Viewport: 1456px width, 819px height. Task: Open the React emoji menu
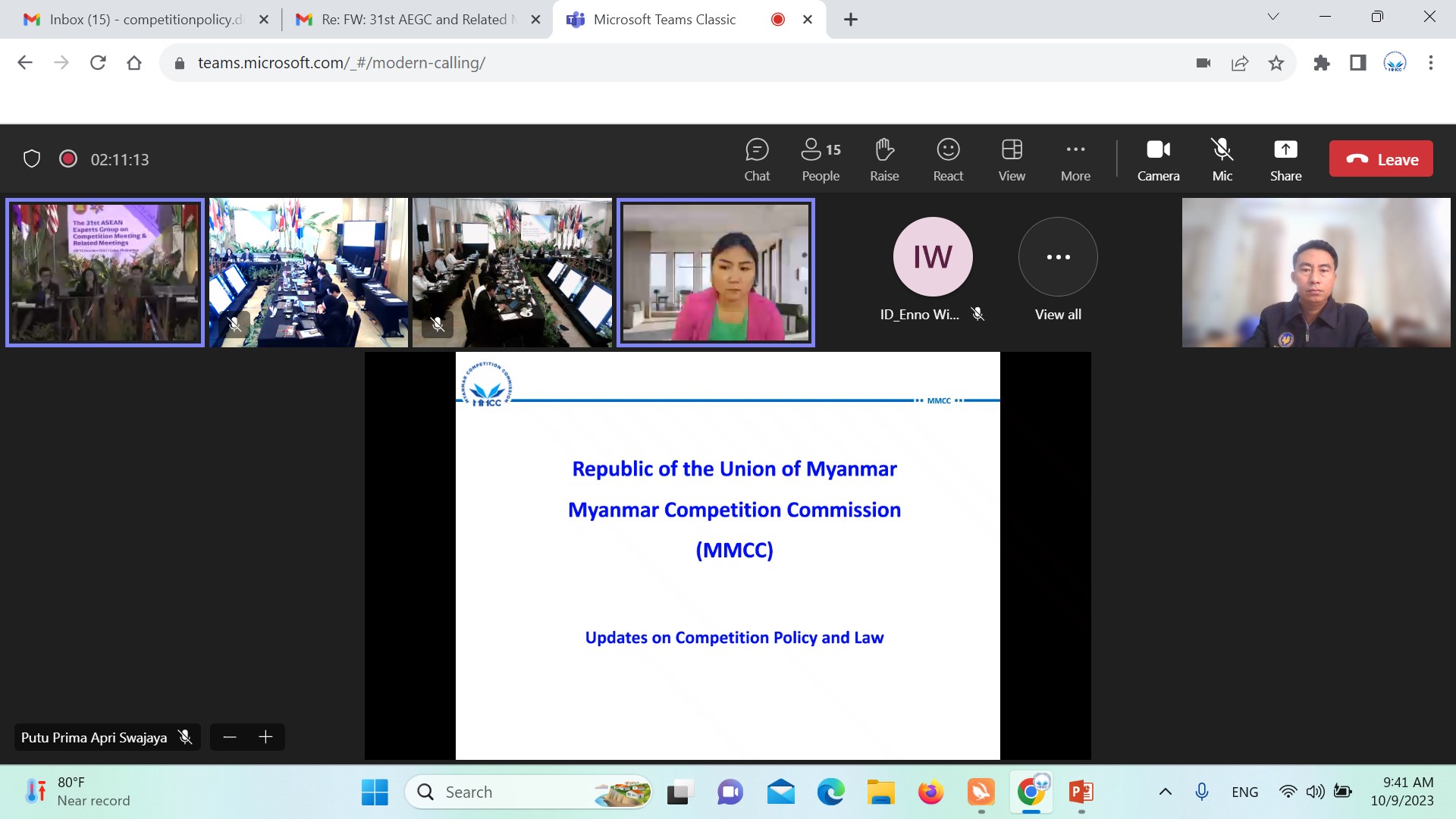point(948,159)
